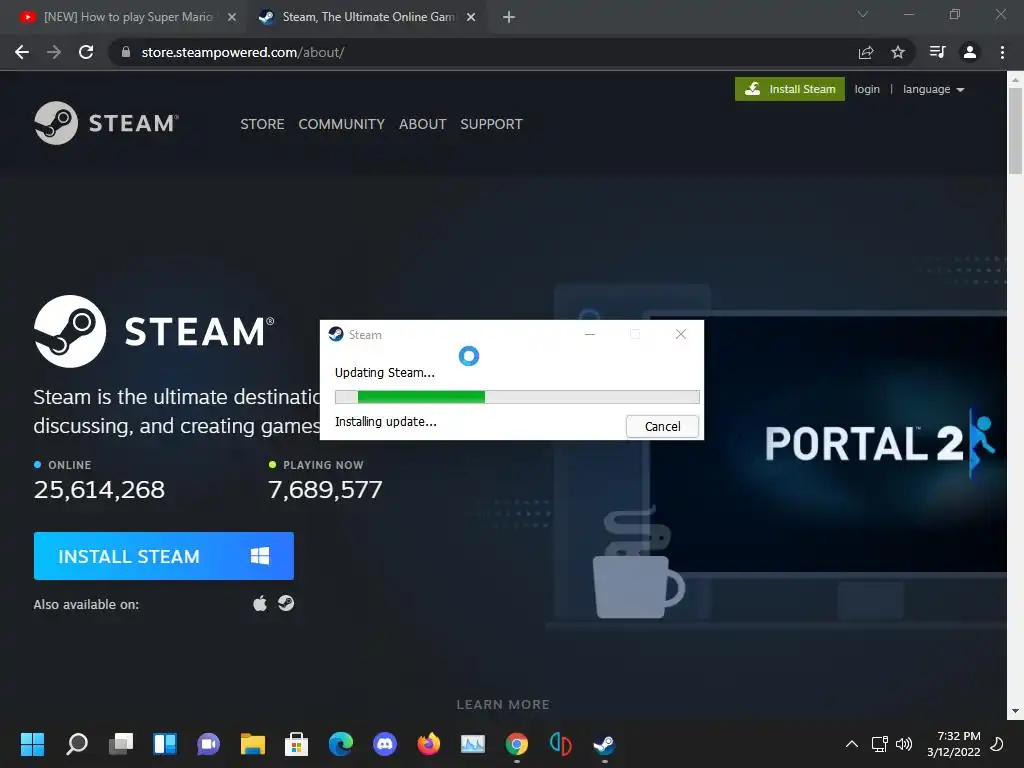Screen dimensions: 1024x768
Task: Share this page via the address bar icon
Action: pos(866,52)
